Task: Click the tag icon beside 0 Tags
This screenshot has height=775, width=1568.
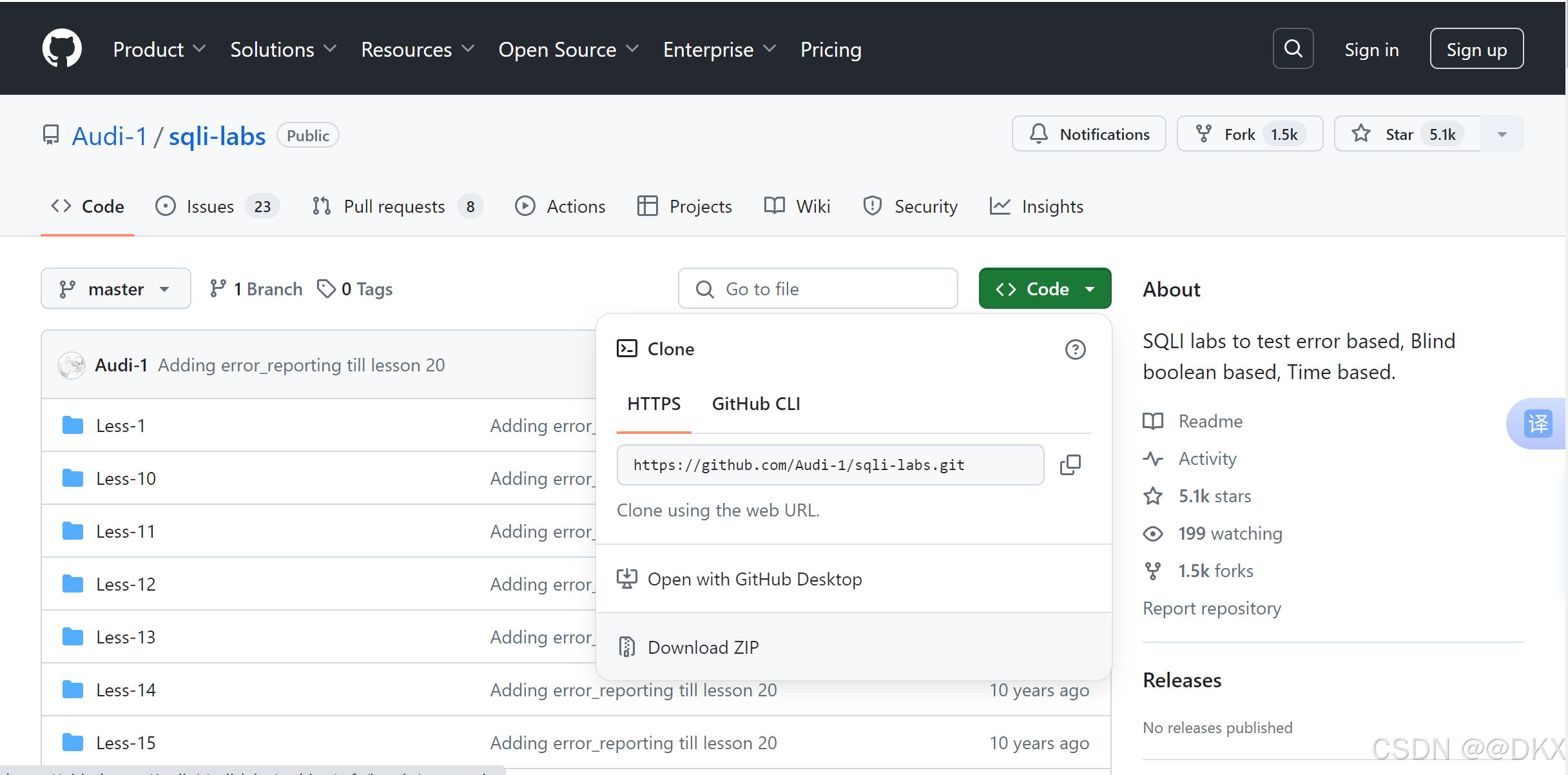Action: point(326,289)
